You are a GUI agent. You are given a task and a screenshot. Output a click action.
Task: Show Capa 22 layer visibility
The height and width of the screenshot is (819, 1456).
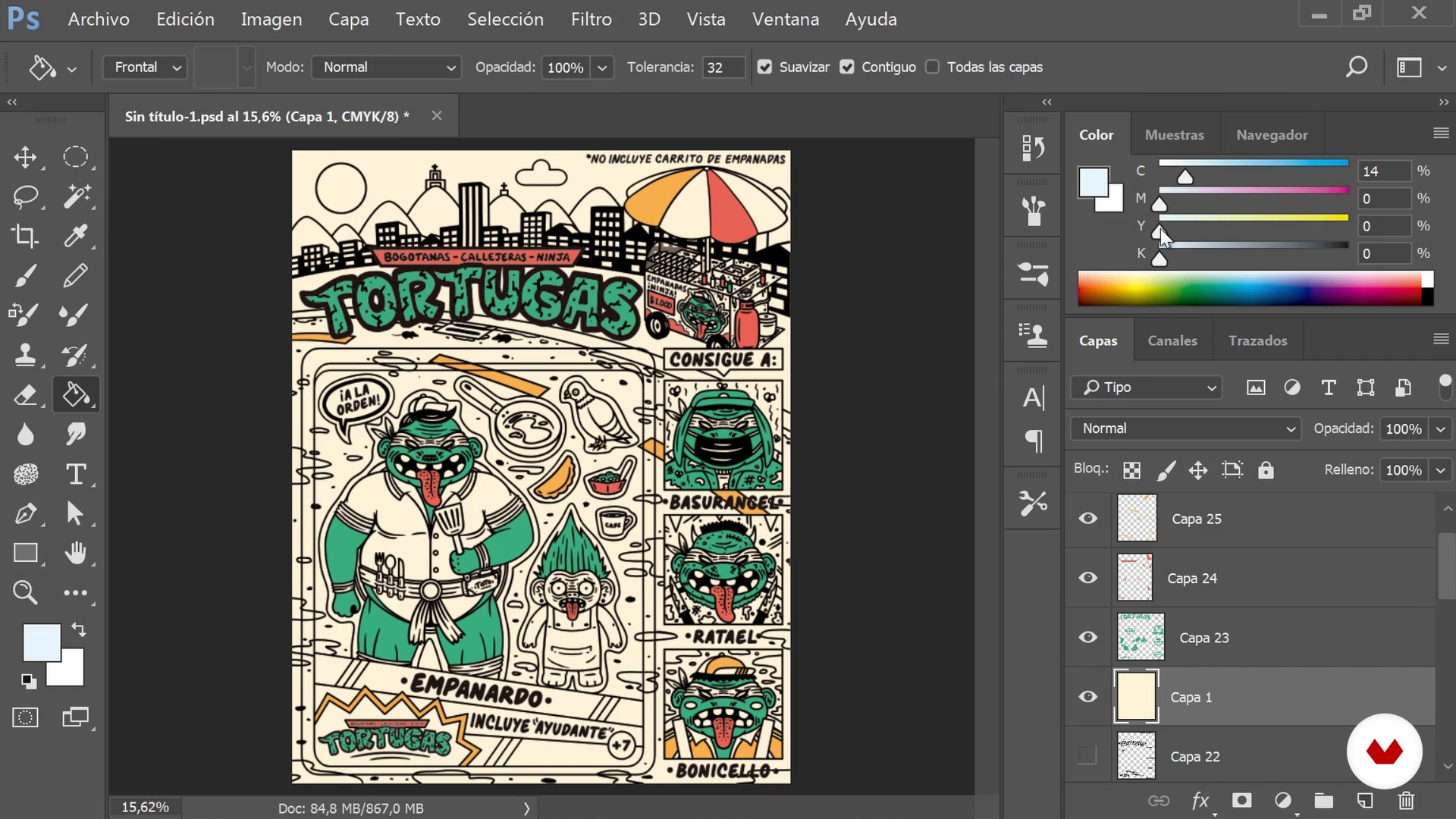[1088, 755]
